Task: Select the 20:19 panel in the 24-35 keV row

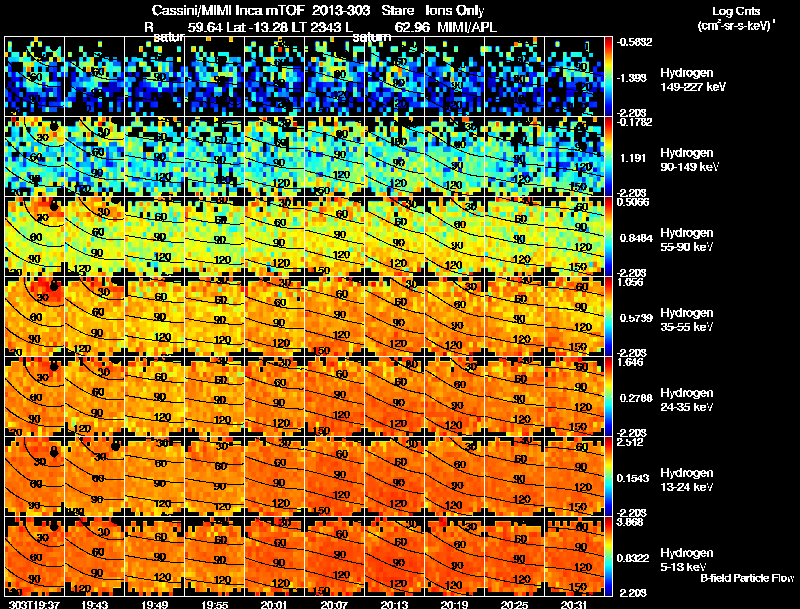Action: click(x=455, y=396)
